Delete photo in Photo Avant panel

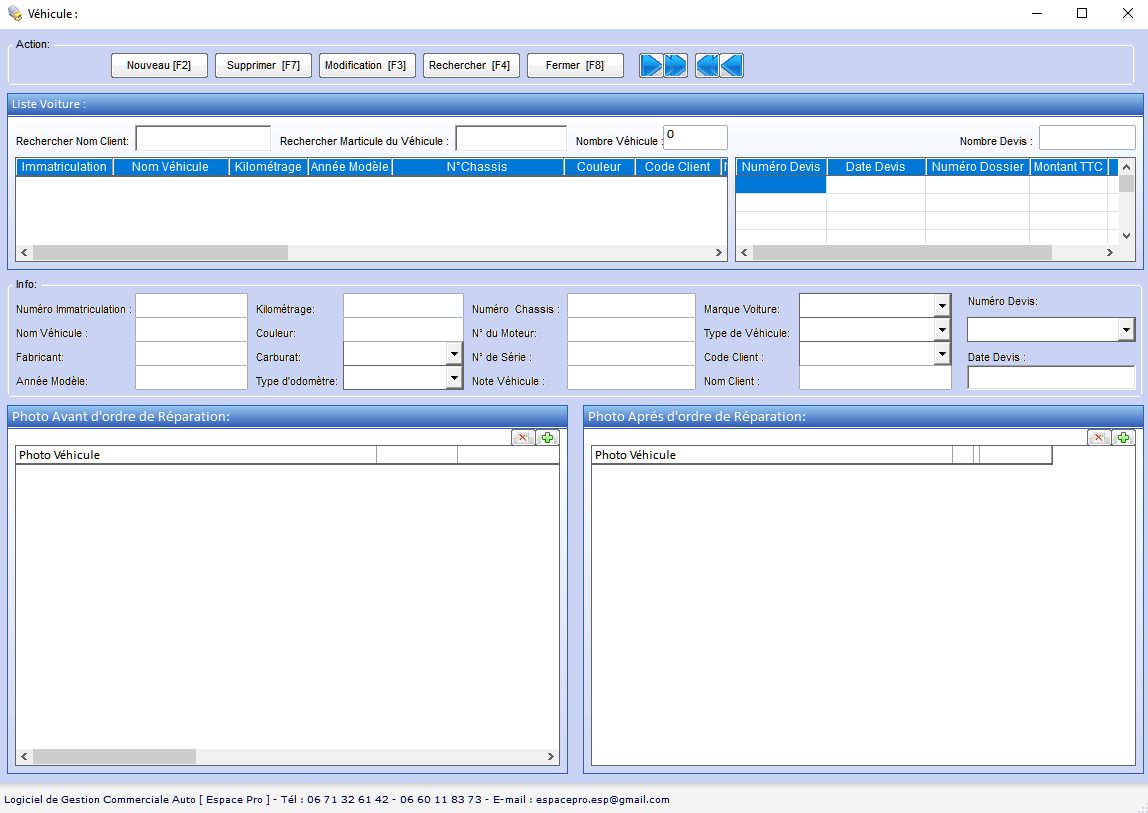point(523,437)
